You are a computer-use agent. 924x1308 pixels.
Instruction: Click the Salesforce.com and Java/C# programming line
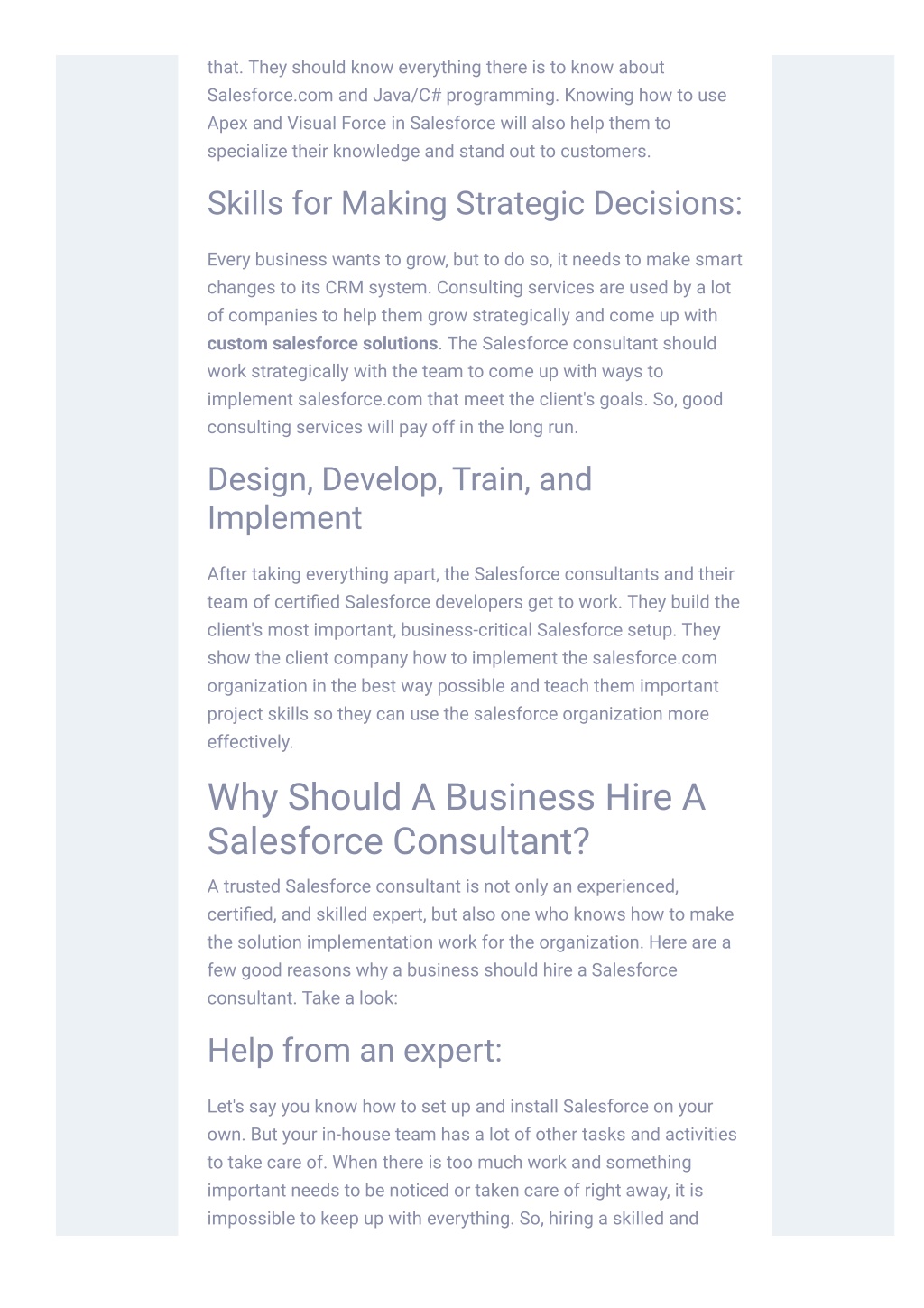pos(467,96)
